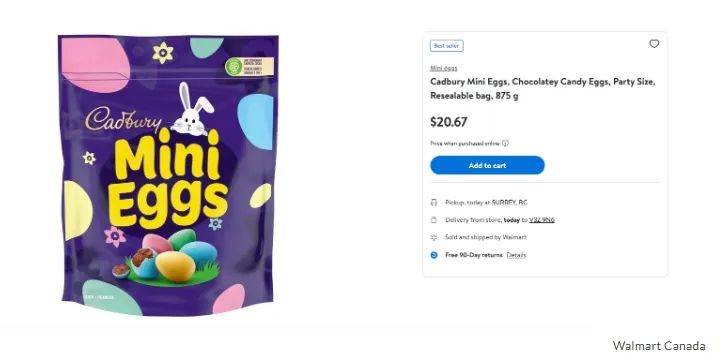Click the Cadbury logo on the bag
The height and width of the screenshot is (362, 724).
pyautogui.click(x=123, y=119)
